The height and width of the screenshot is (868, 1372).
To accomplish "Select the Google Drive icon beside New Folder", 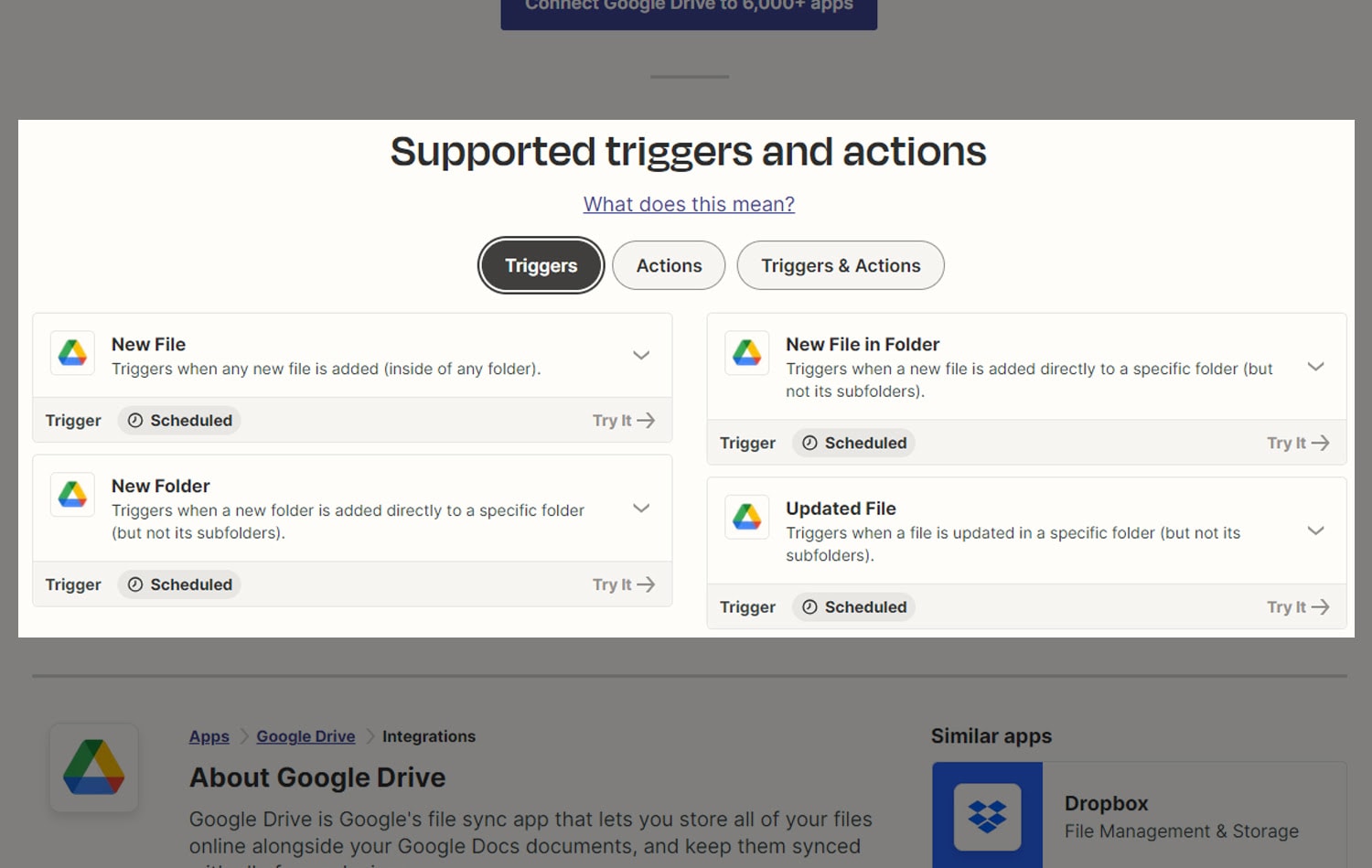I will click(72, 494).
